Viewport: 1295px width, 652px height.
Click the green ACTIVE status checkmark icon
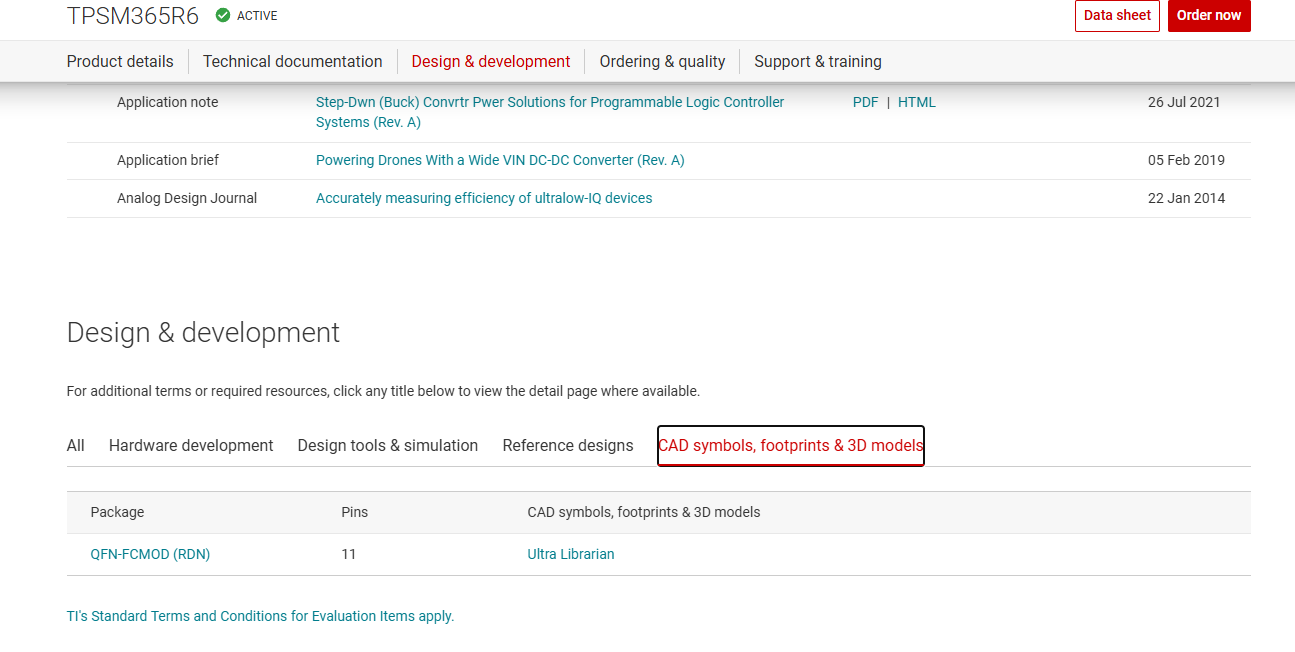(x=223, y=15)
